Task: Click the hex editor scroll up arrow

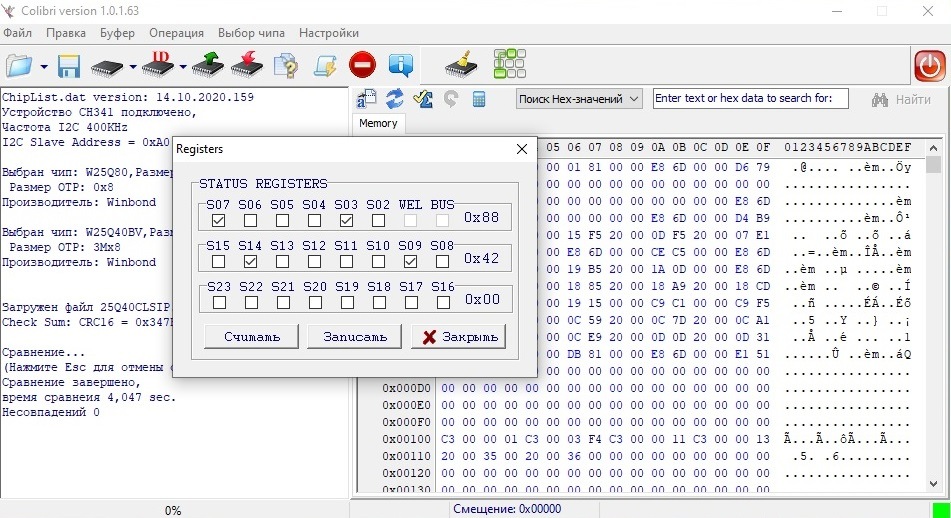Action: click(x=933, y=148)
